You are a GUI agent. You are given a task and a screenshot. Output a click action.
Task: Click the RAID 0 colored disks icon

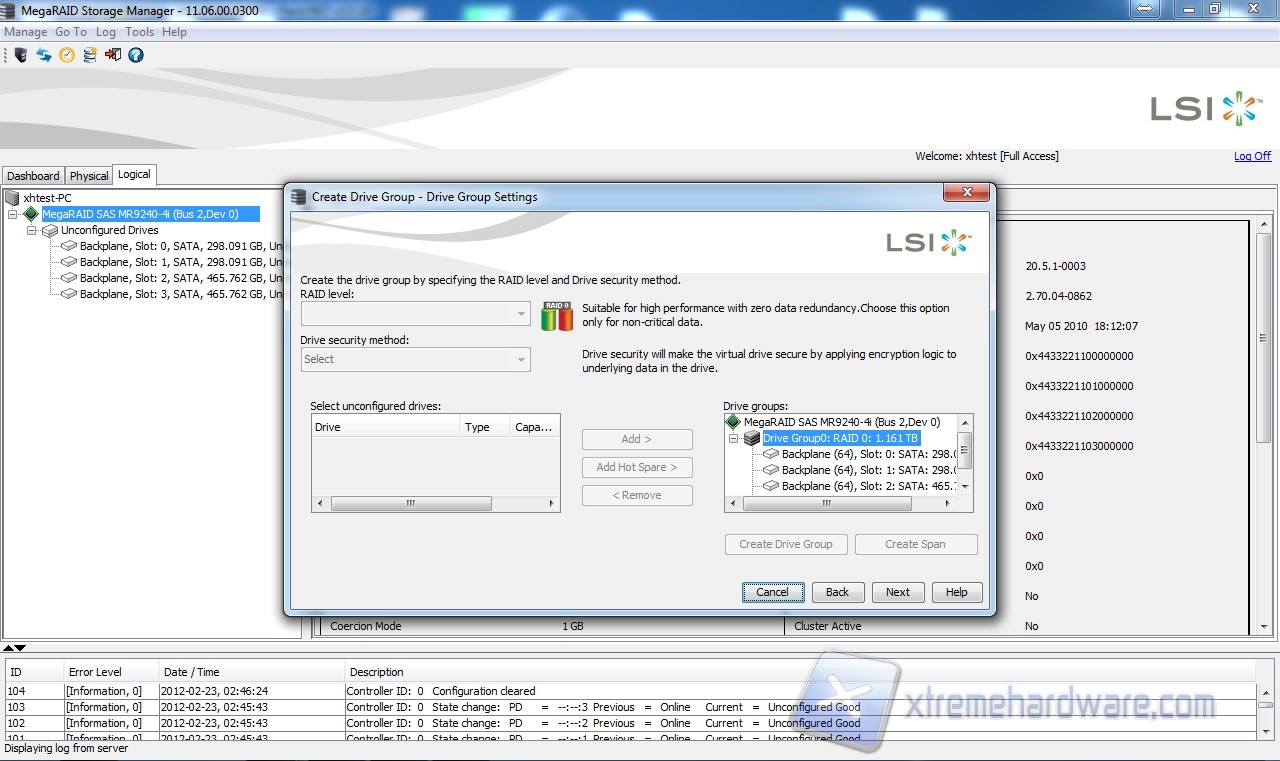pyautogui.click(x=557, y=316)
